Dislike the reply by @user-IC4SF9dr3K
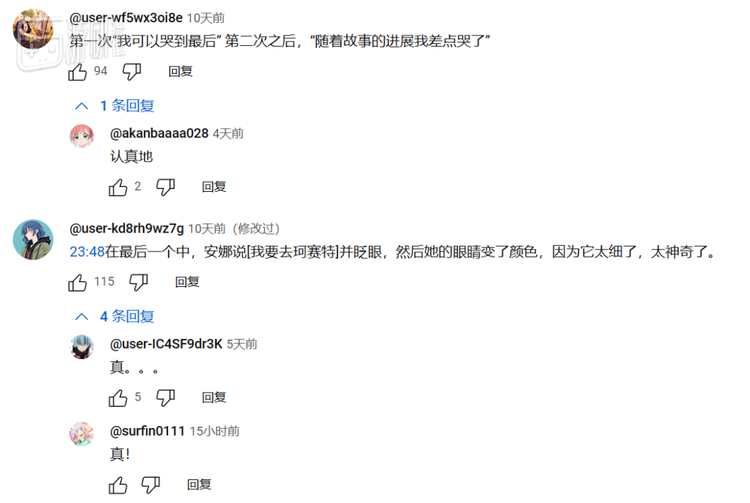The height and width of the screenshot is (503, 750). point(165,397)
